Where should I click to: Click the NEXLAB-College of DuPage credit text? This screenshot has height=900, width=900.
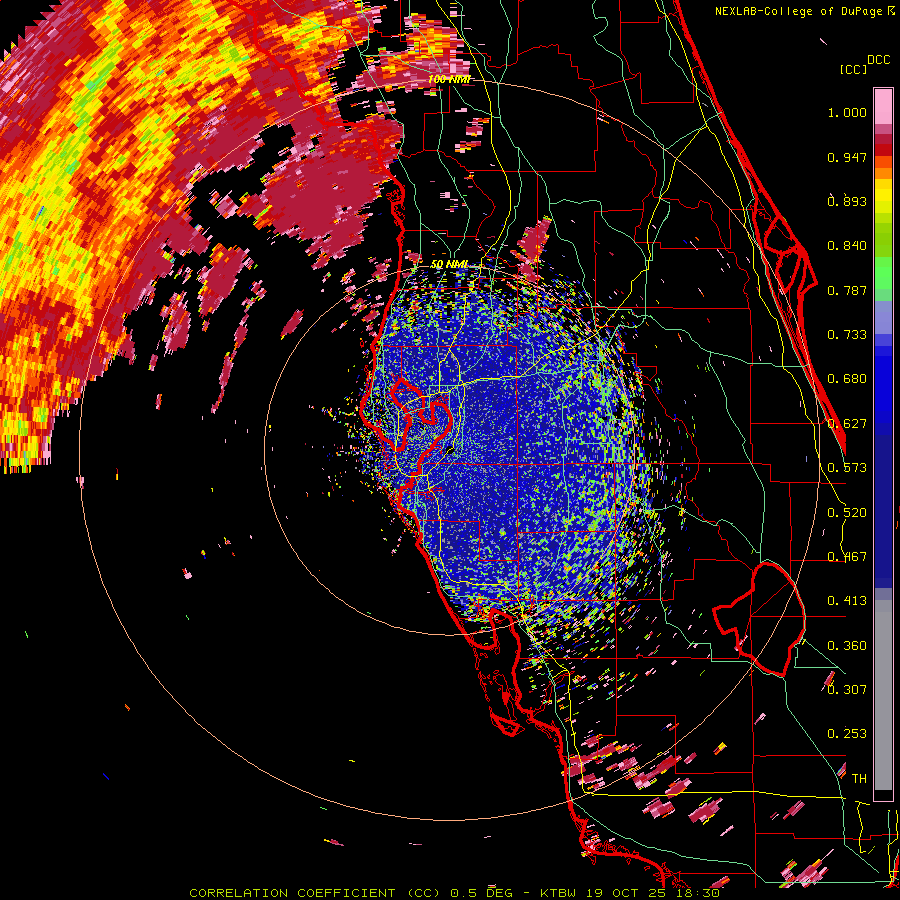click(x=804, y=11)
